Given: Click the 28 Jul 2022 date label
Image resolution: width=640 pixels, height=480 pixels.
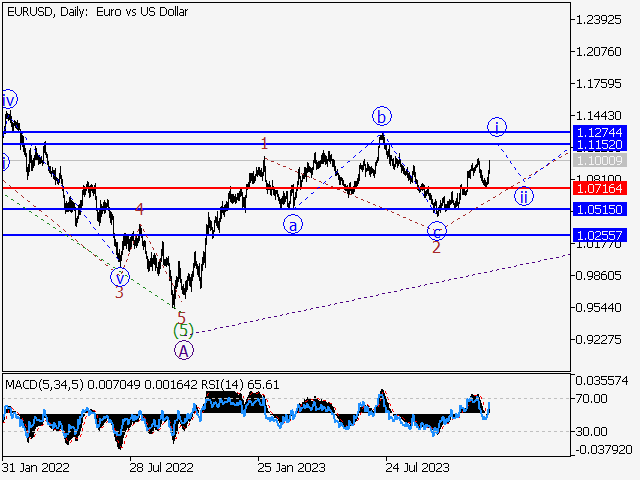Looking at the screenshot, I should [161, 467].
